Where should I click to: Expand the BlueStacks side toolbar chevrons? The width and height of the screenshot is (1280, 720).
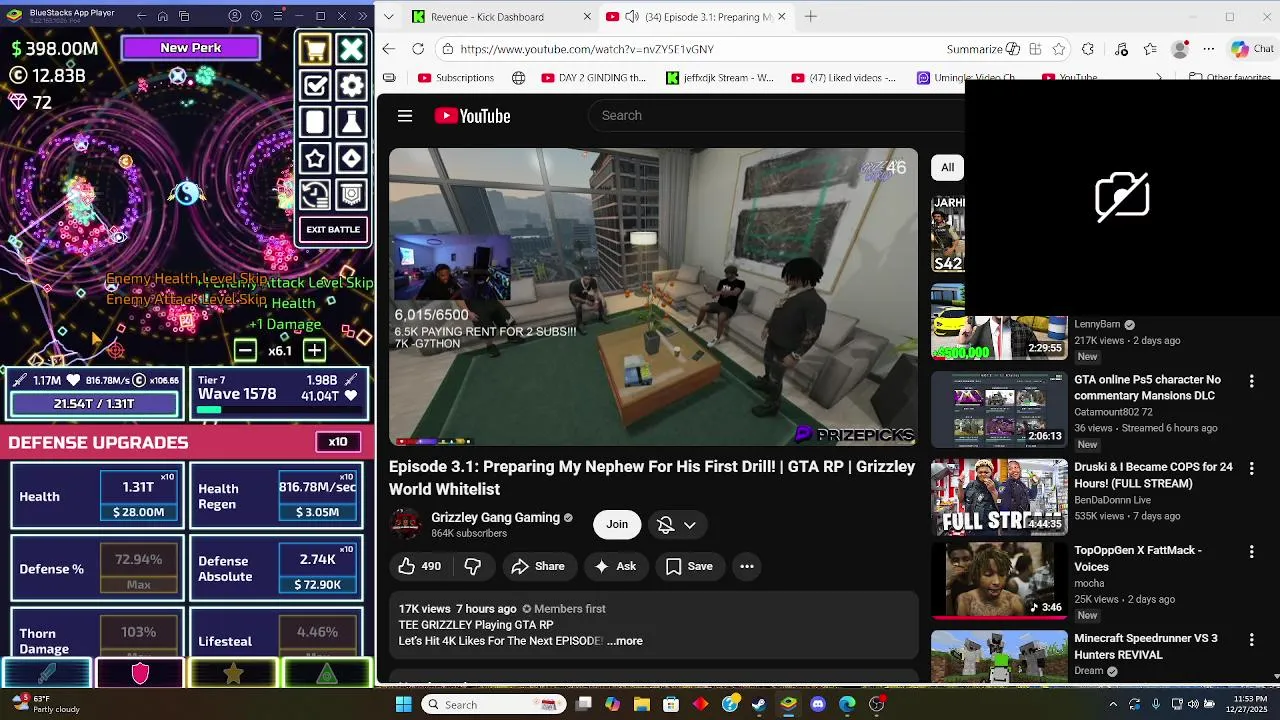pos(362,16)
